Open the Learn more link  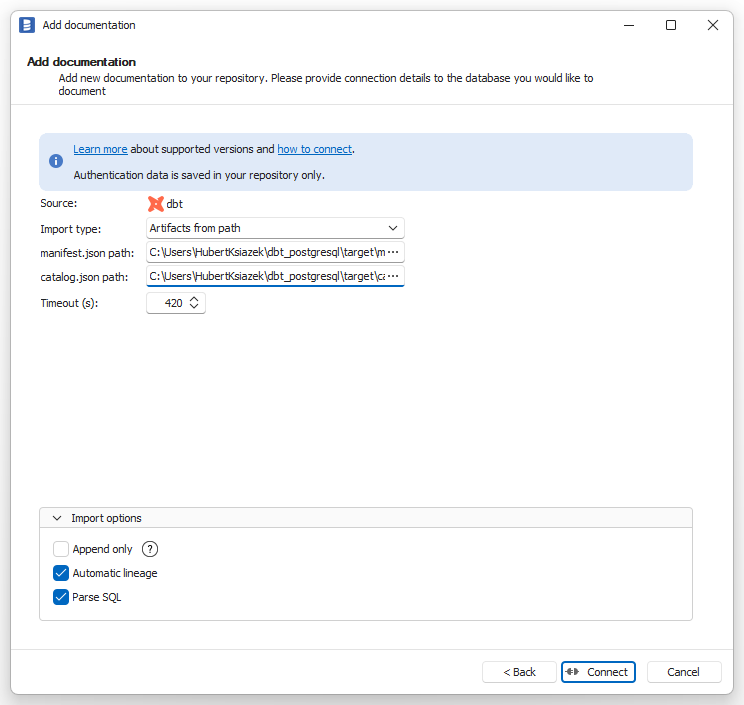tap(100, 149)
